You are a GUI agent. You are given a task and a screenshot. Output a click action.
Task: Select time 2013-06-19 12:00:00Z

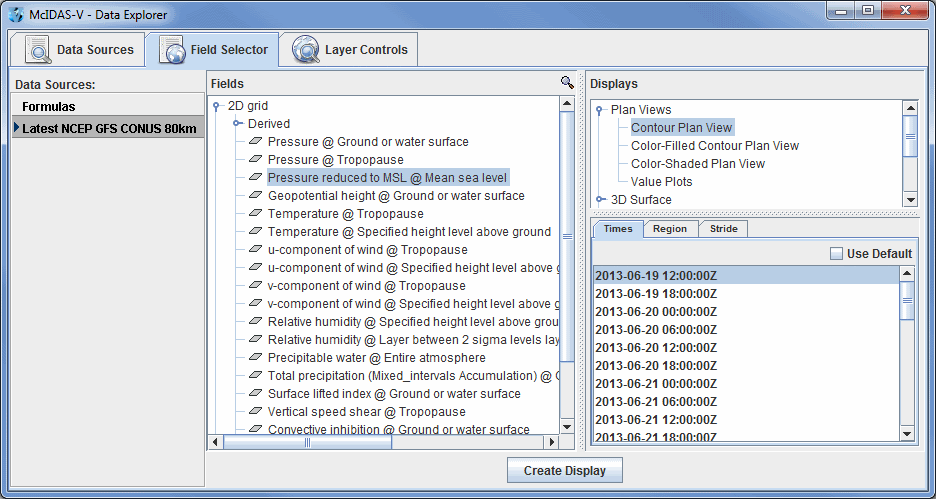coord(746,276)
